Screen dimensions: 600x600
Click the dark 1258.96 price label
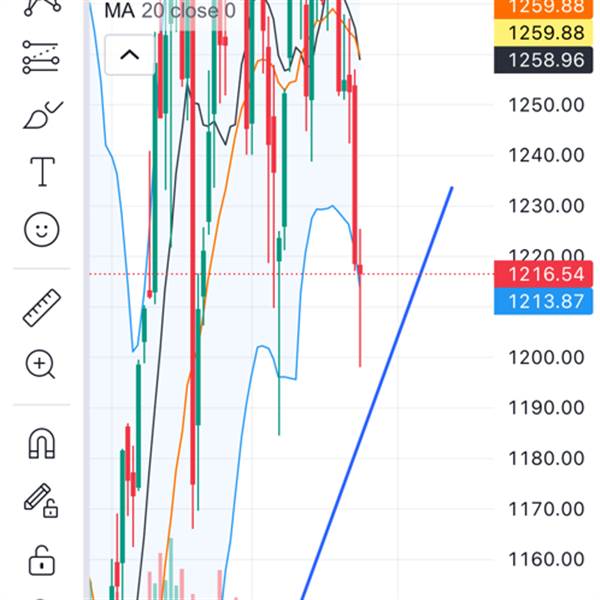click(543, 60)
